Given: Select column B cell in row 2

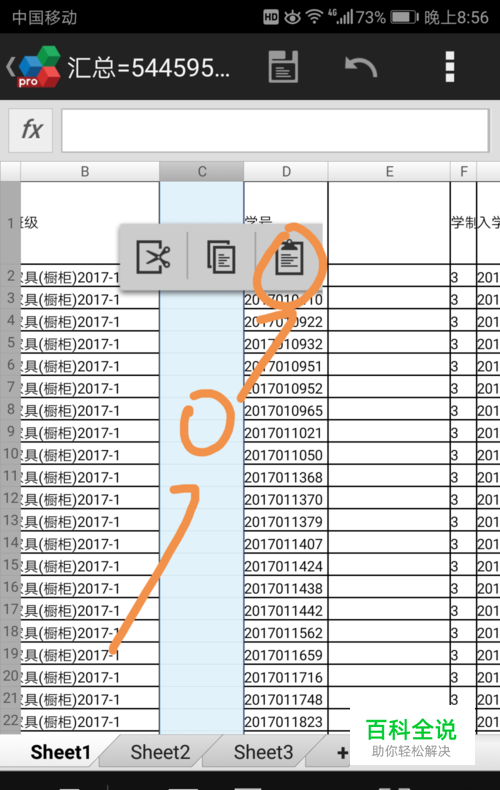Looking at the screenshot, I should coord(90,276).
